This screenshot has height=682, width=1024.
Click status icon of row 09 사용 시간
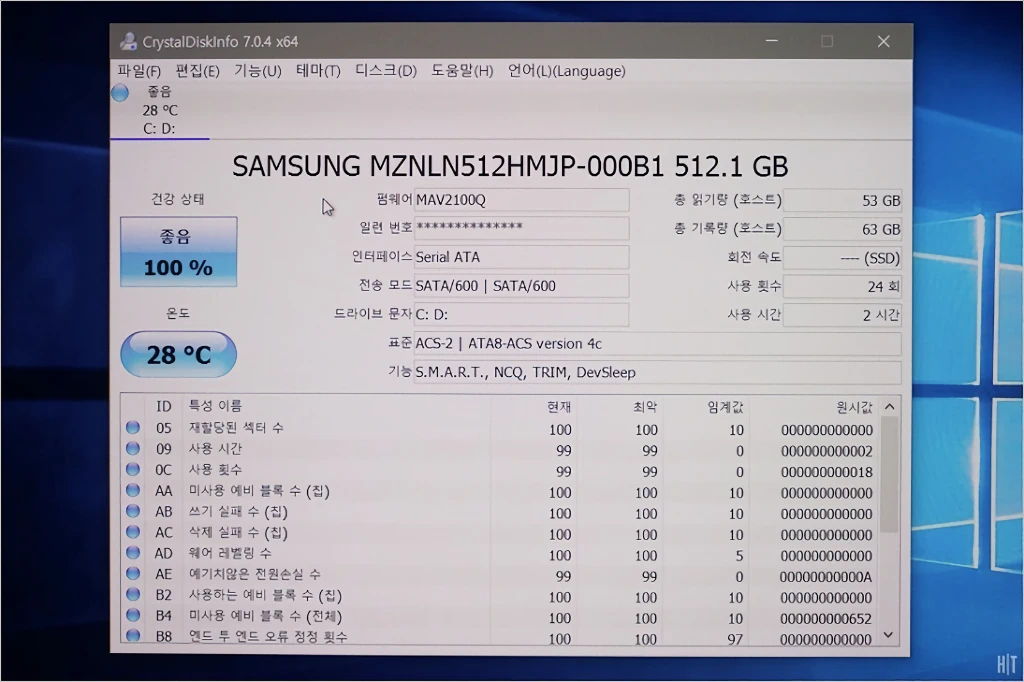tap(133, 448)
